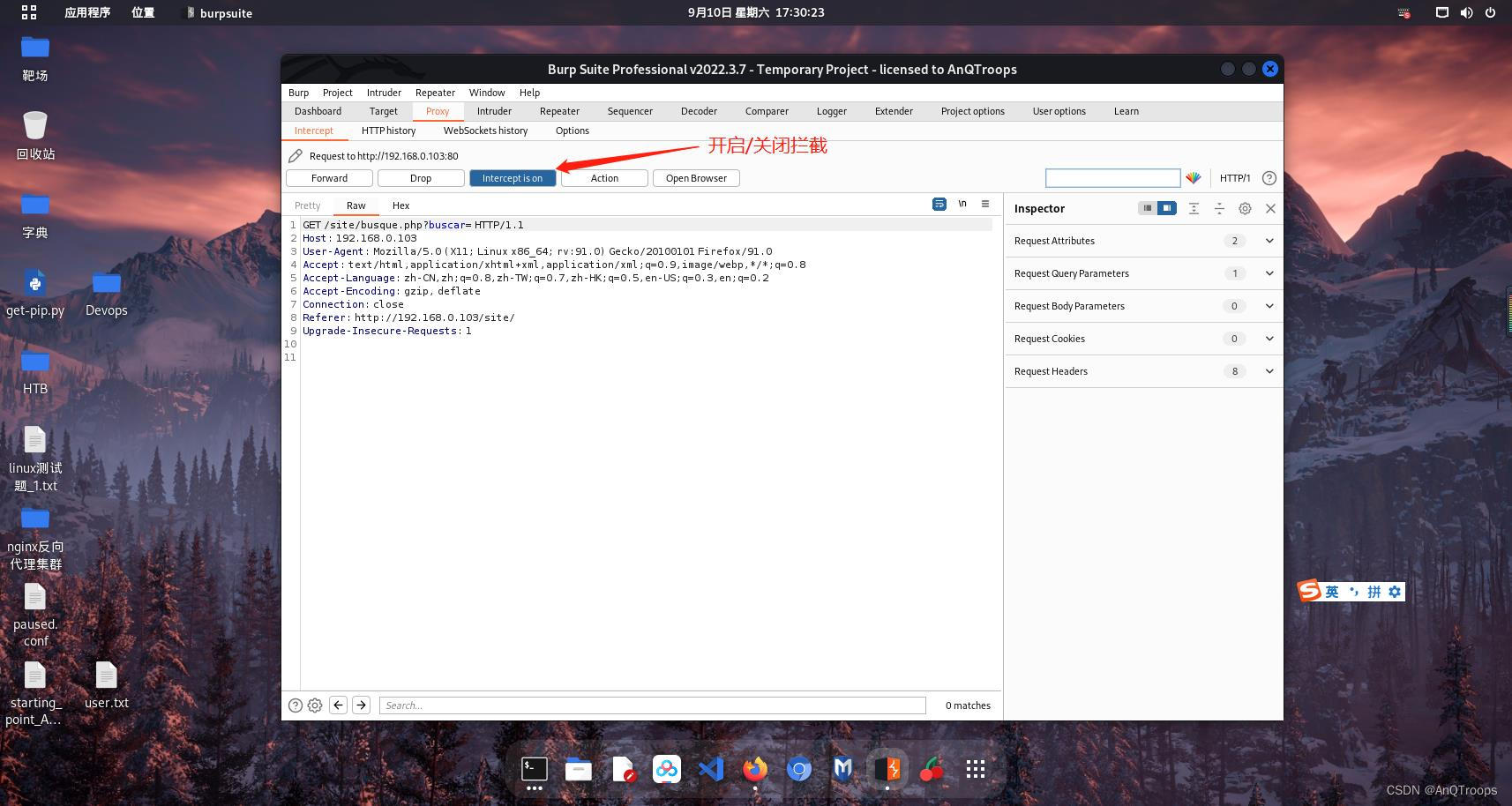The image size is (1512, 806).
Task: Open the help icon next to HTTP/1
Action: tap(1269, 178)
